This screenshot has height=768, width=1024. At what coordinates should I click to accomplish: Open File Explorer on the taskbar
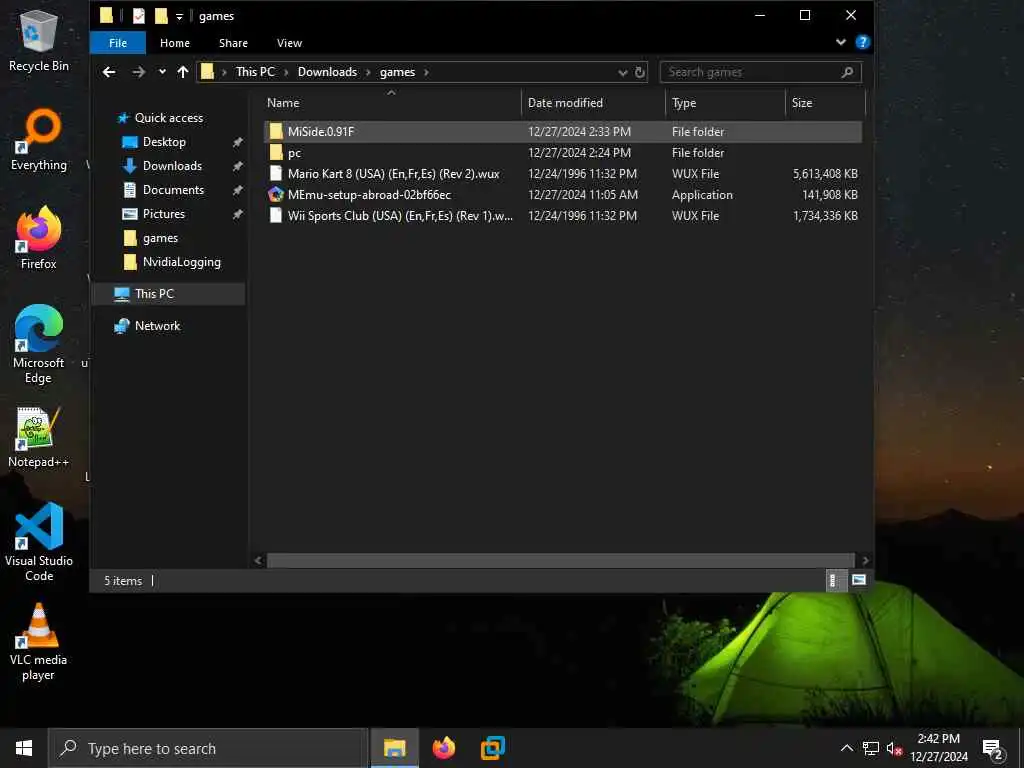point(394,748)
